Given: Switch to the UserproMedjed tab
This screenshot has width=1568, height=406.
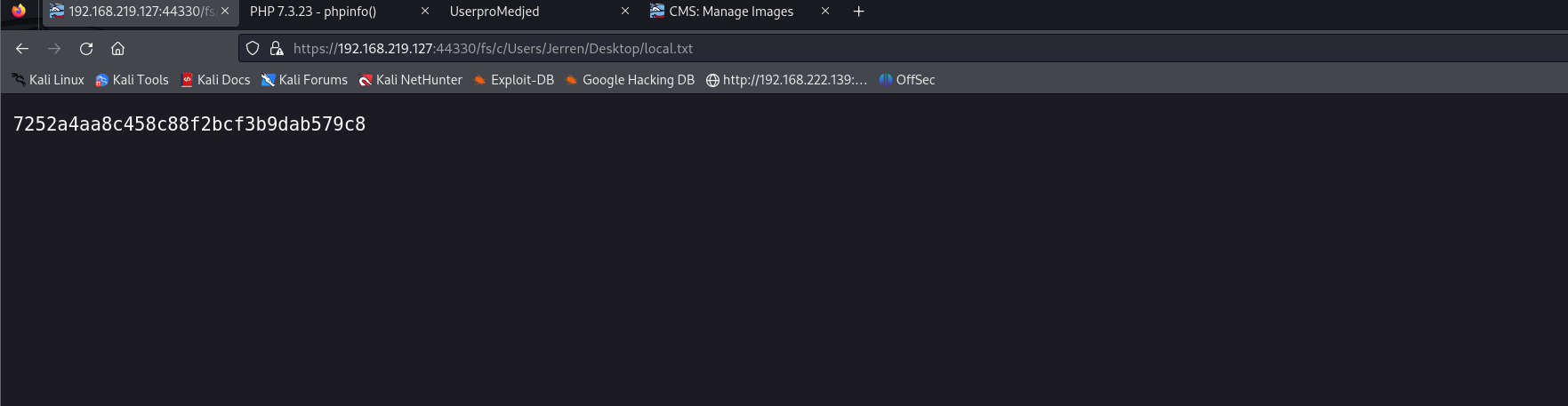Looking at the screenshot, I should [495, 12].
